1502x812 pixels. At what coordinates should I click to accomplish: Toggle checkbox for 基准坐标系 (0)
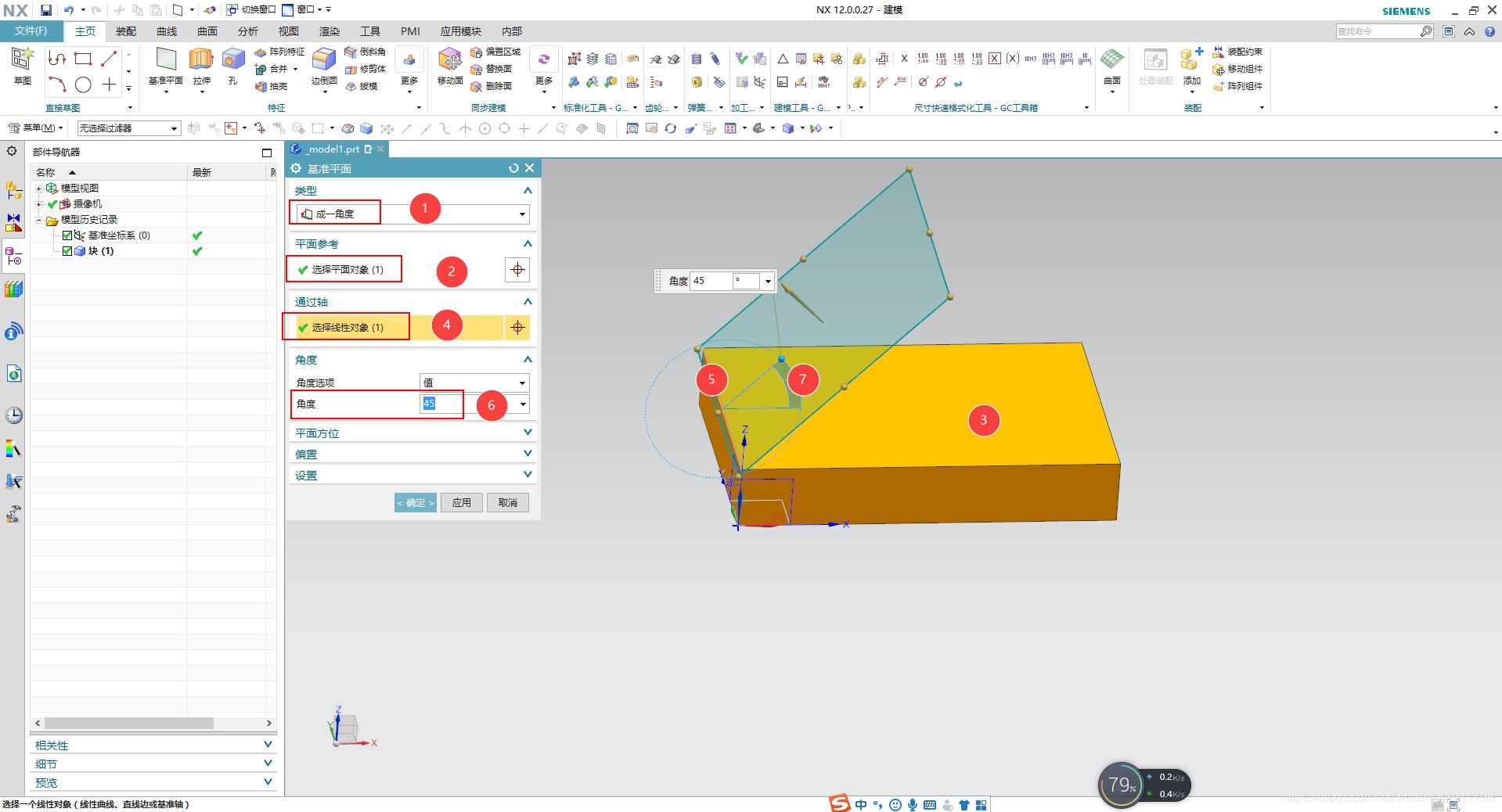click(x=67, y=235)
